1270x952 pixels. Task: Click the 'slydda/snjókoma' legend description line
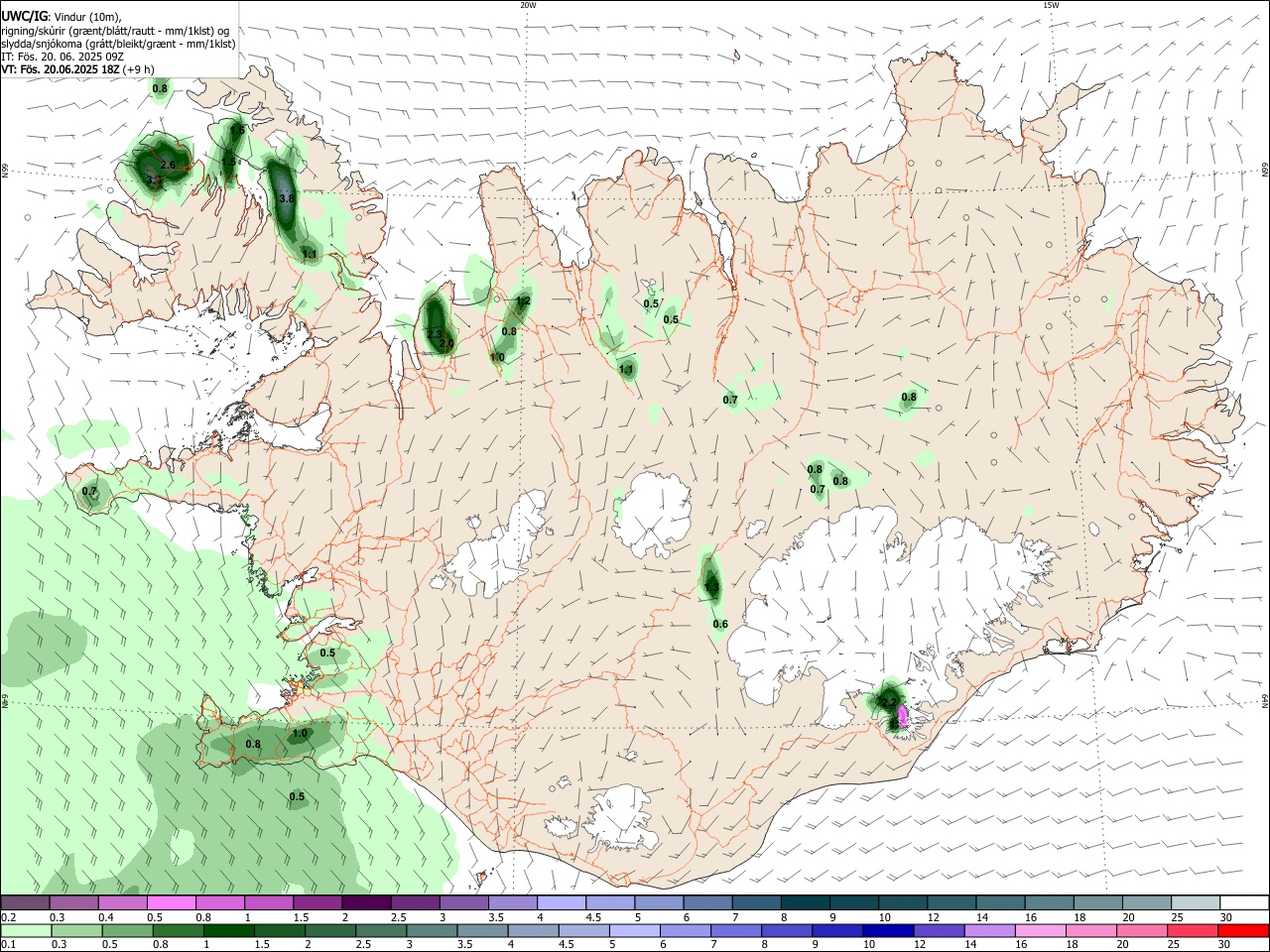click(118, 44)
